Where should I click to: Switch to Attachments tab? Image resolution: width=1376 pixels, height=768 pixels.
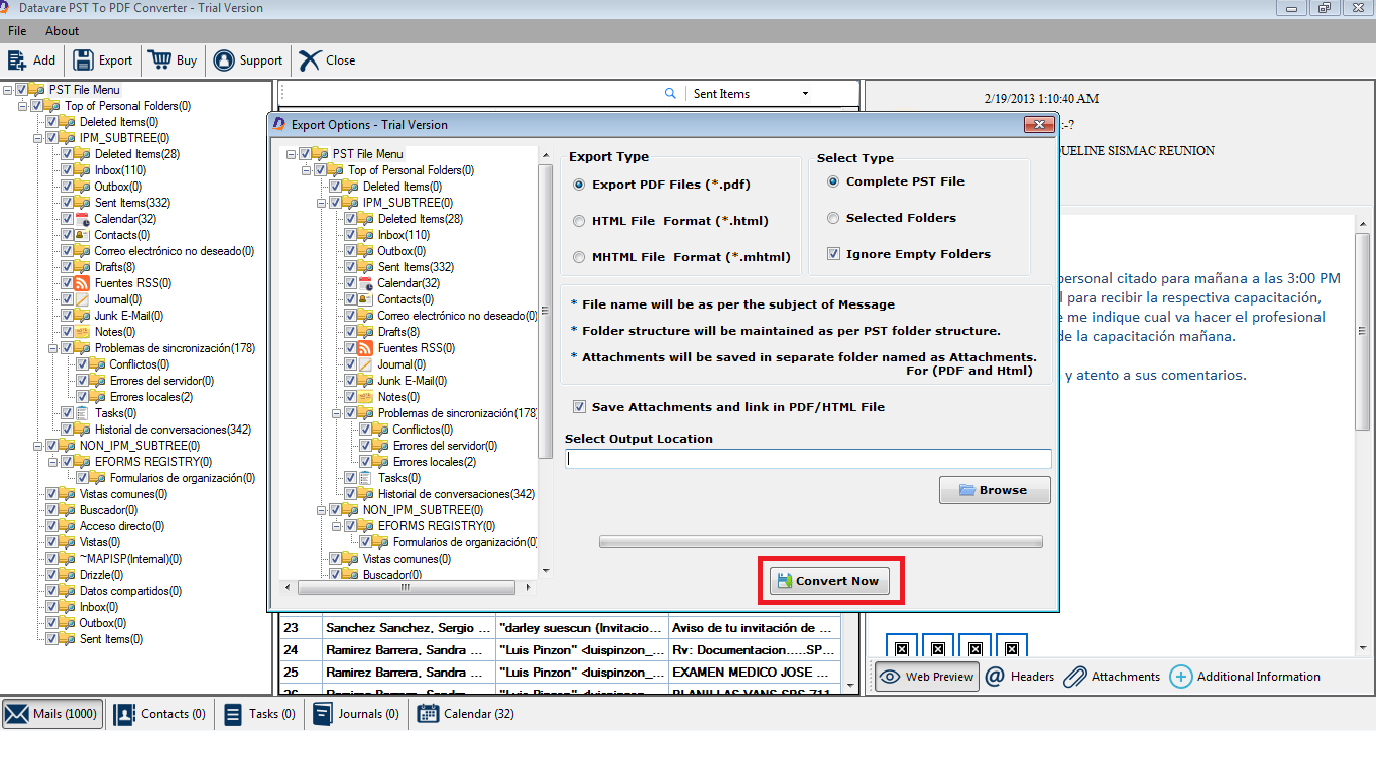point(1111,677)
